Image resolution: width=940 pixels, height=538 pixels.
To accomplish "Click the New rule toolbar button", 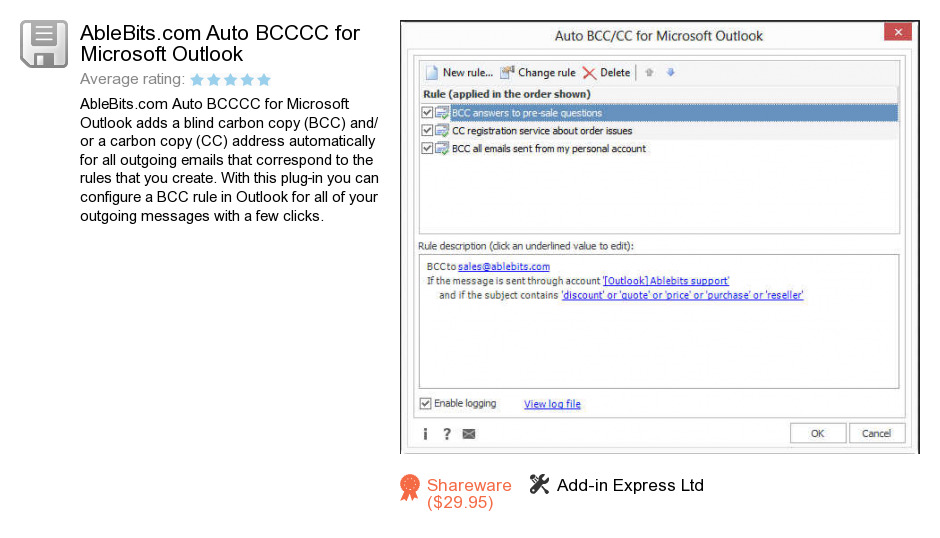I will click(459, 73).
